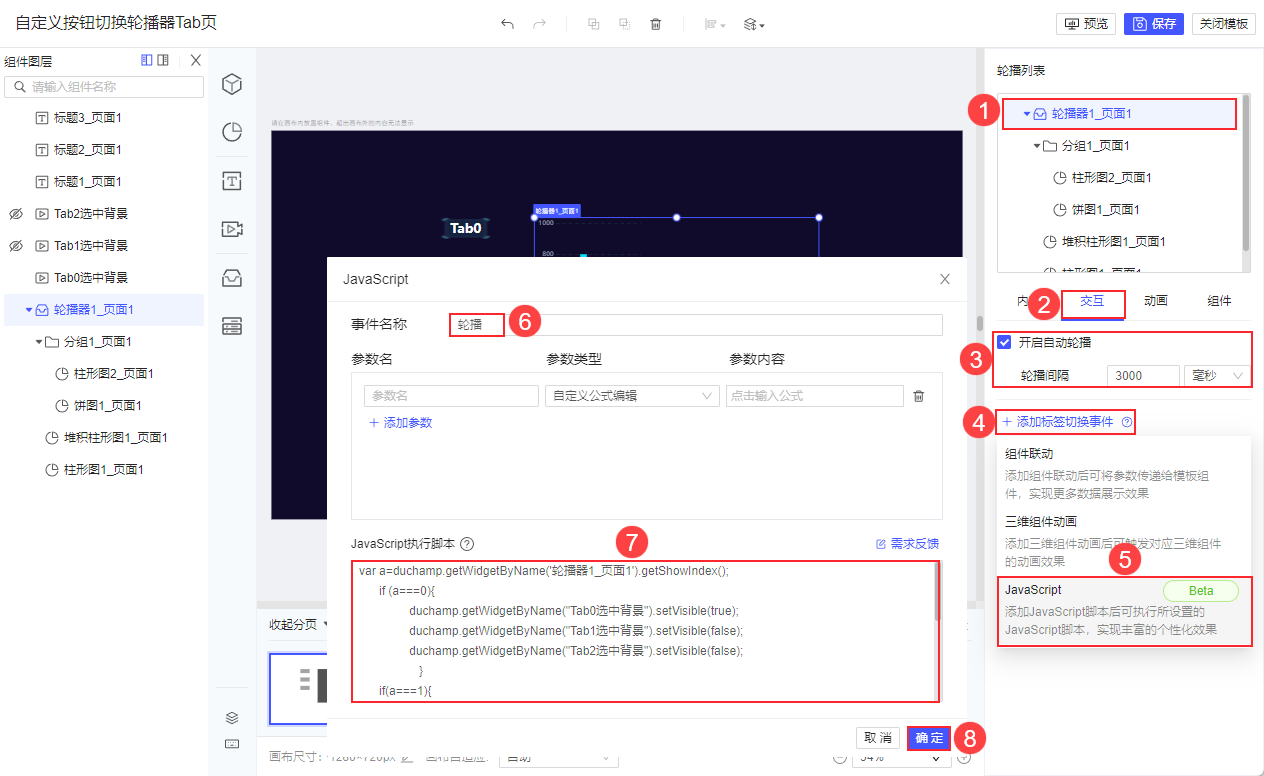Open the alignment options dropdown

714,24
